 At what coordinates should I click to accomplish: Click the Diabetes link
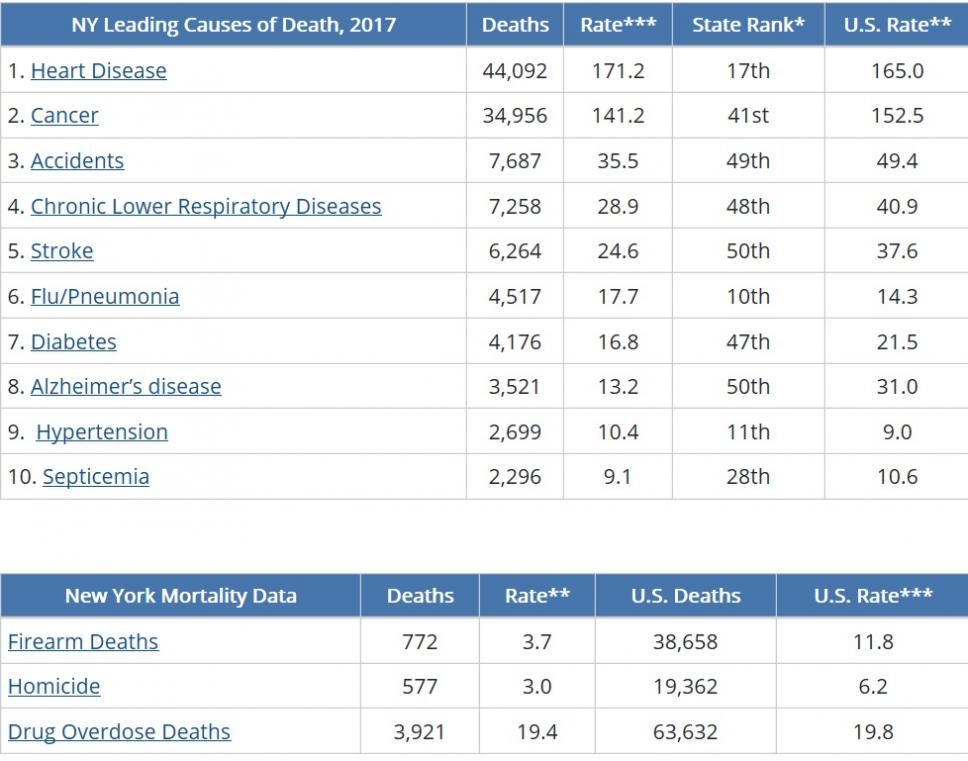point(73,342)
